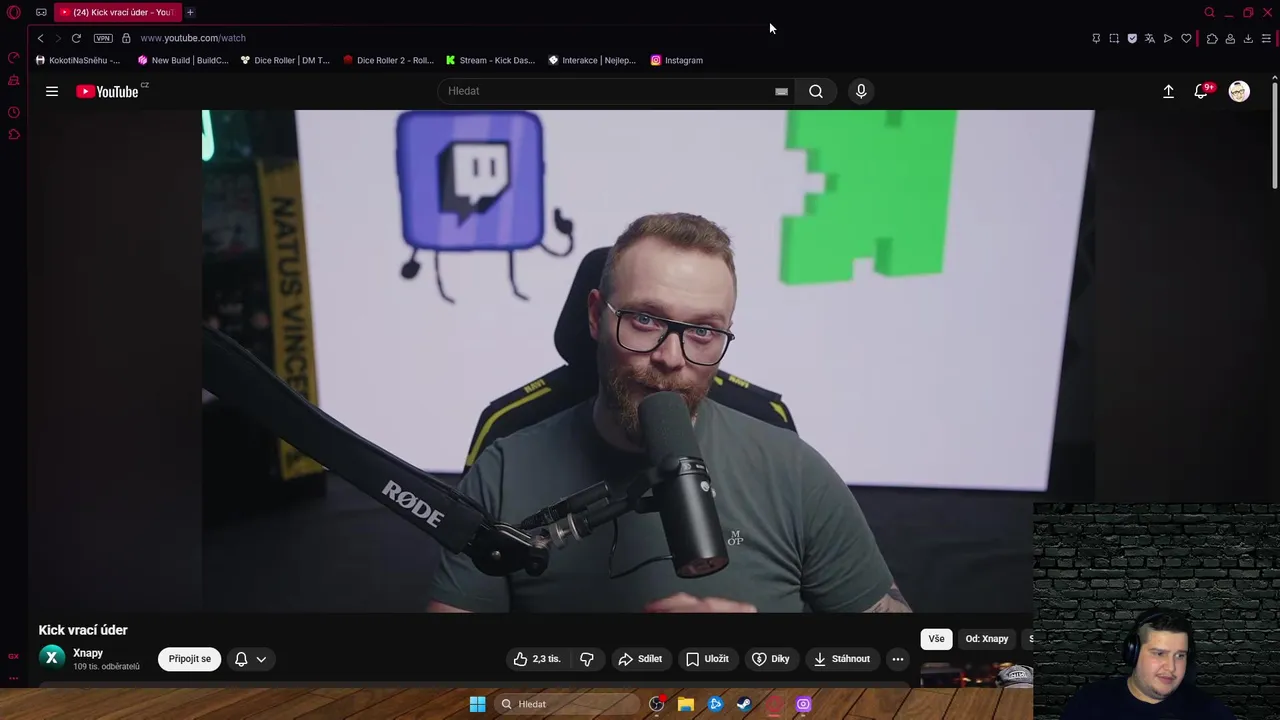Open the extensions cube icon

tap(1212, 38)
